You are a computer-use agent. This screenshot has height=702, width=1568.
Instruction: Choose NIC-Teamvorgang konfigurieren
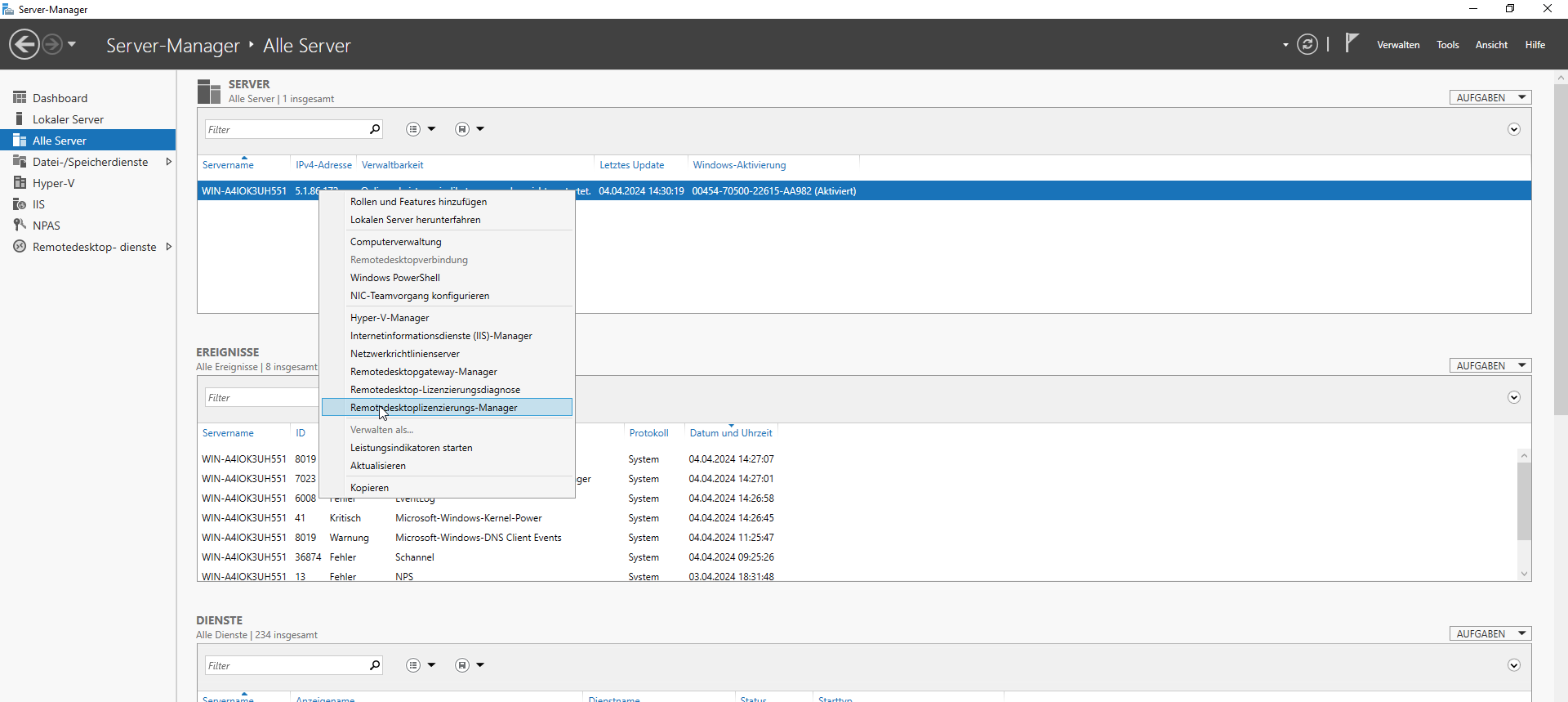click(x=447, y=296)
